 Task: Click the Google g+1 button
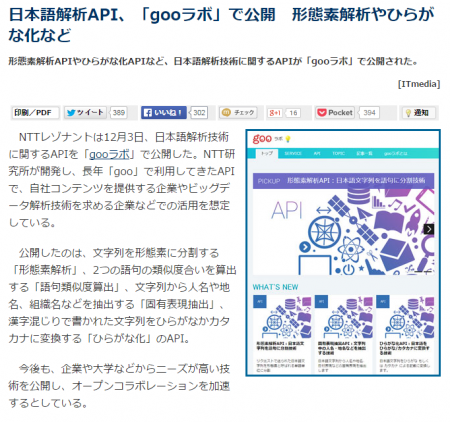[275, 113]
